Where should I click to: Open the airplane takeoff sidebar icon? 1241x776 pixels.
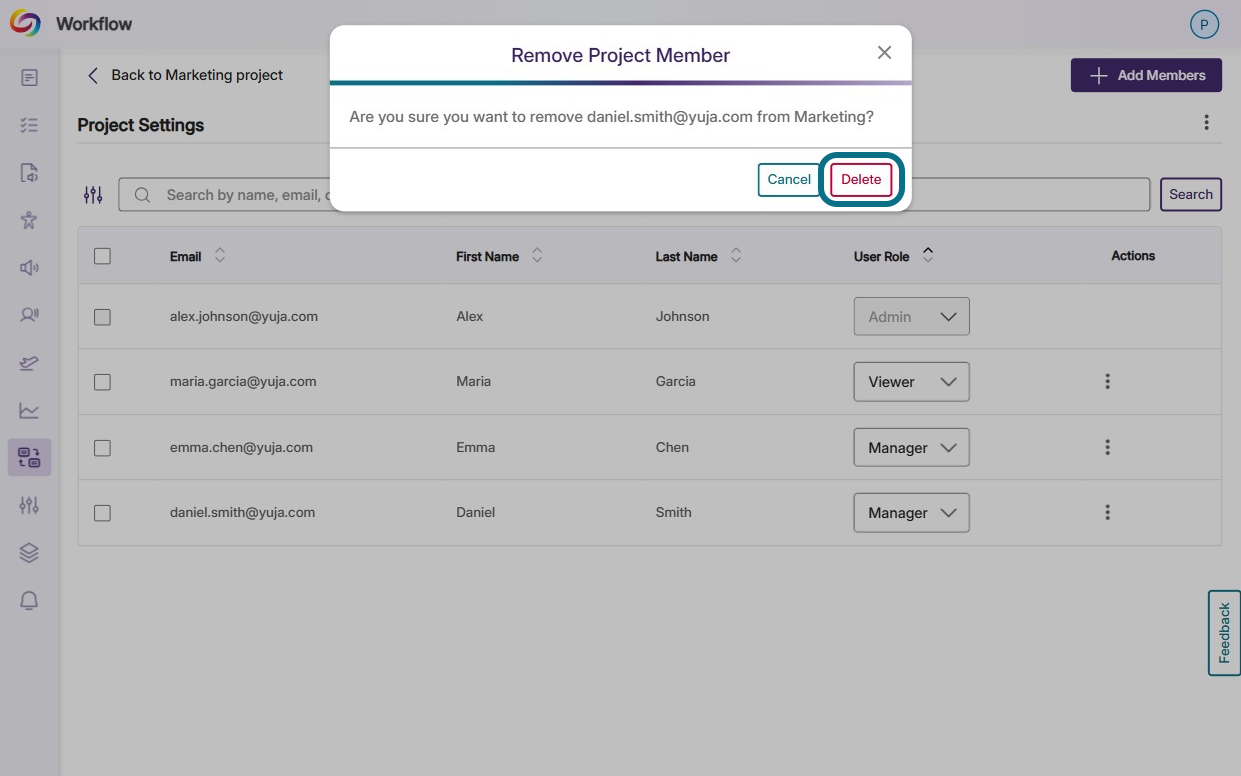(x=29, y=363)
